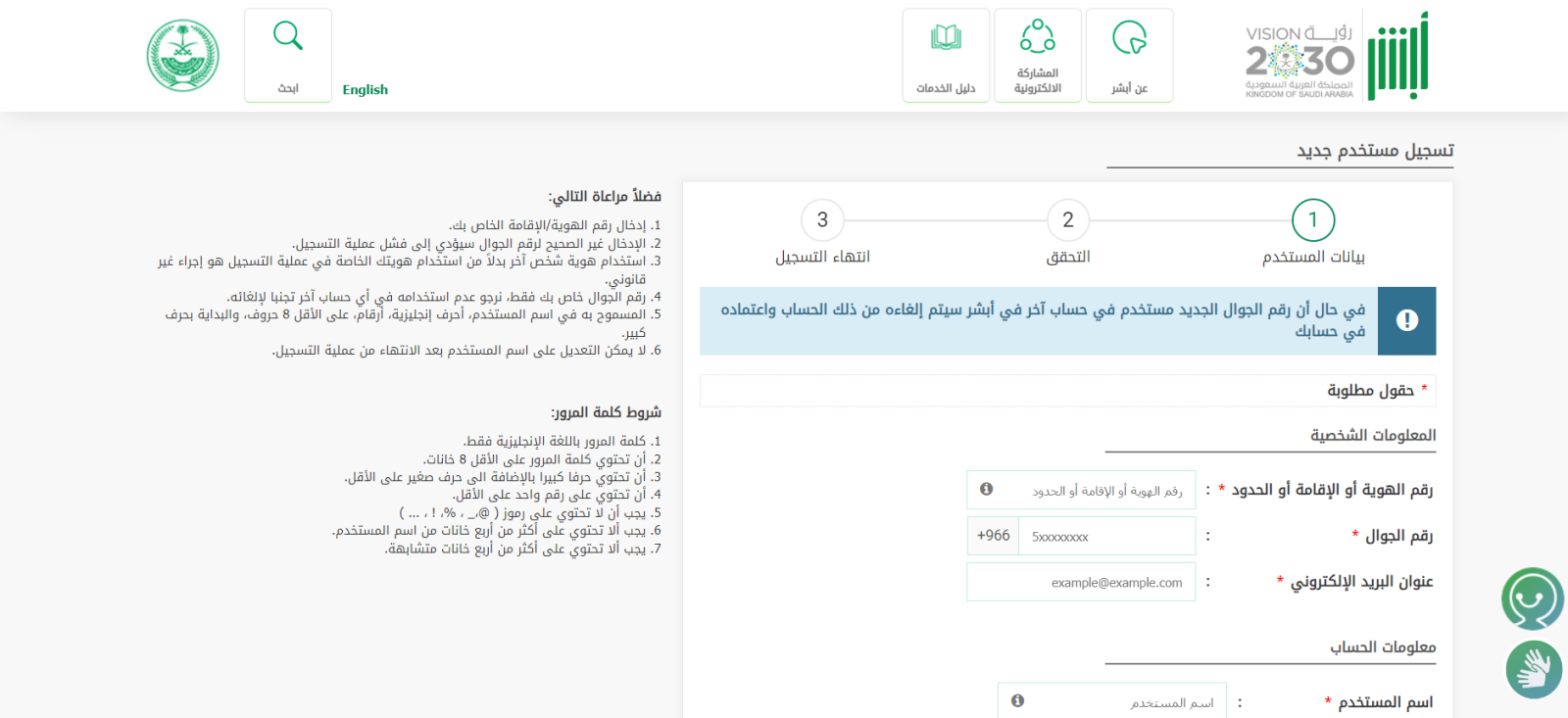Select step 1 user data (بيانات المستخدم)
Screen dimensions: 1568x718
[1313, 220]
